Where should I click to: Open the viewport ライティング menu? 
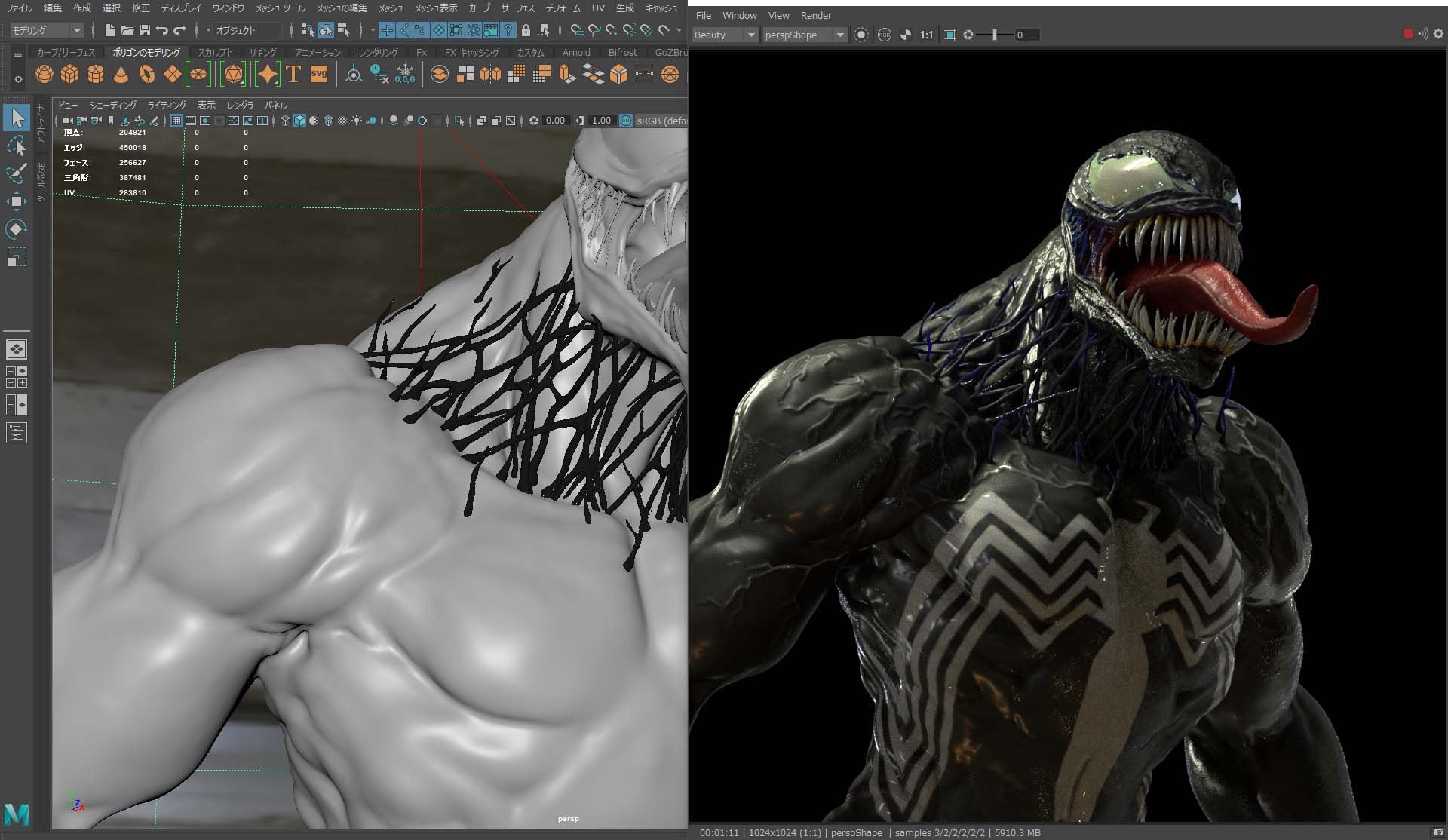point(167,105)
